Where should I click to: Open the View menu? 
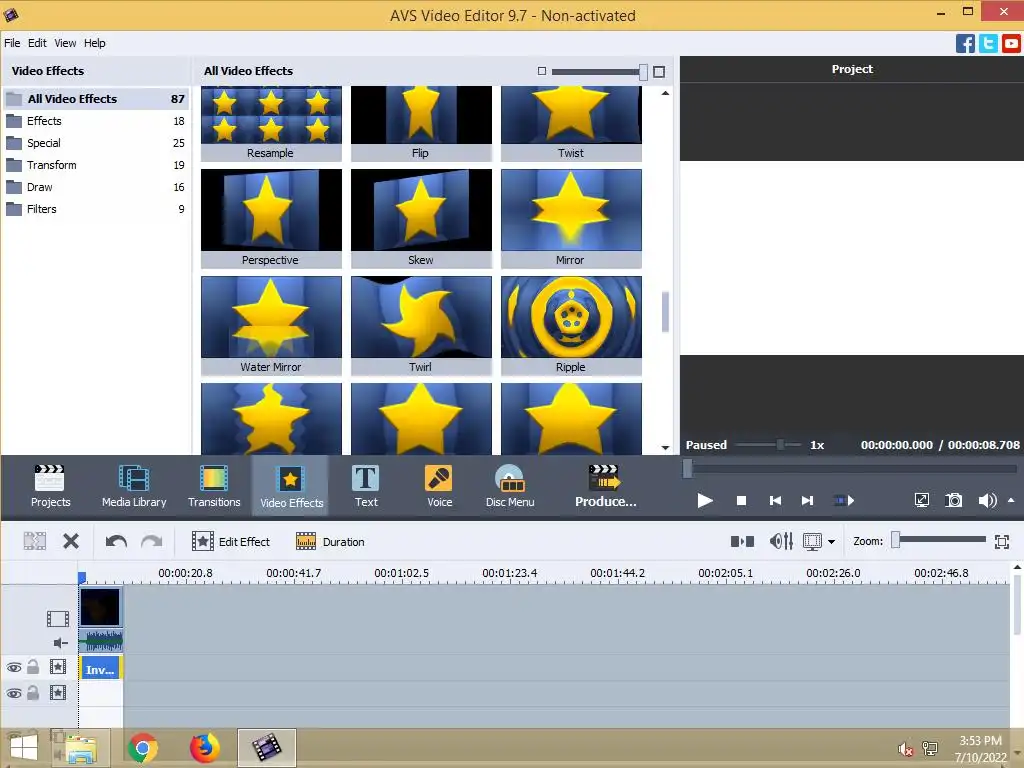coord(65,43)
